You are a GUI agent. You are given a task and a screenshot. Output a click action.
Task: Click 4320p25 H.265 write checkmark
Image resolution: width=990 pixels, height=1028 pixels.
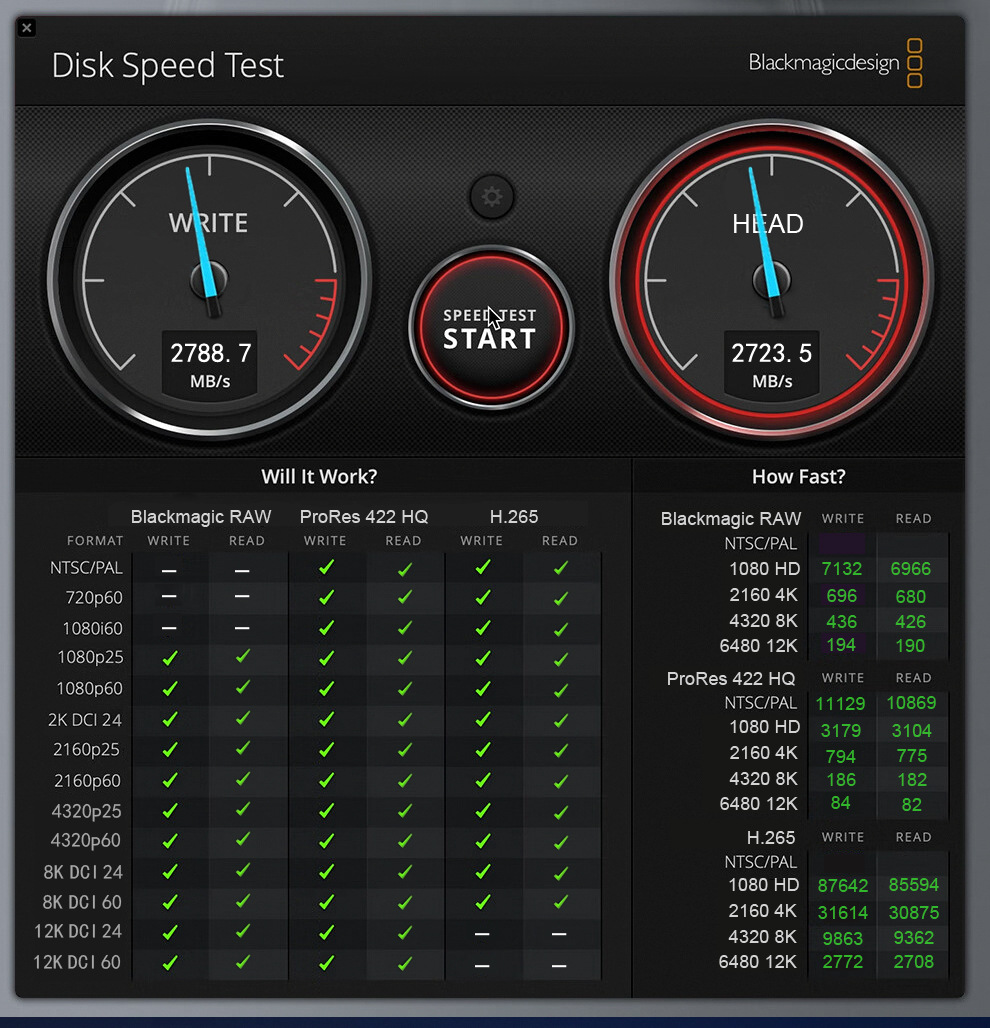(483, 811)
